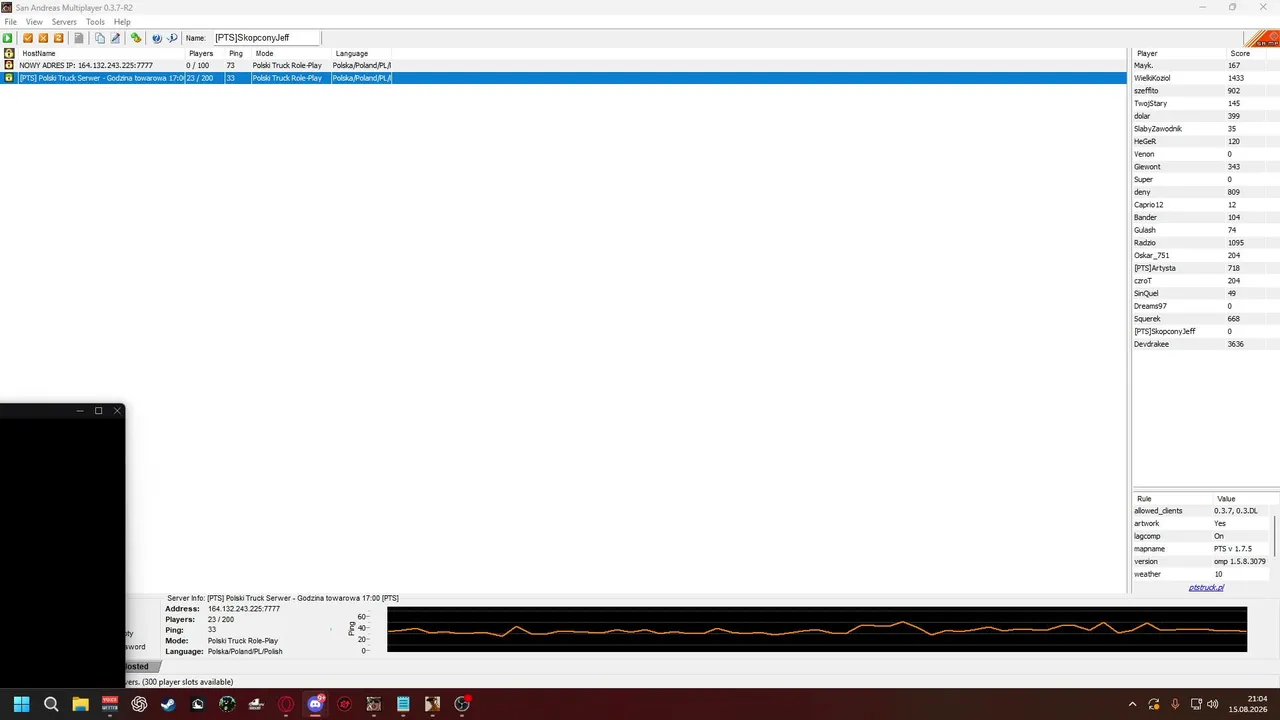Click the green Connect play icon
This screenshot has height=720, width=1280.
coord(8,38)
